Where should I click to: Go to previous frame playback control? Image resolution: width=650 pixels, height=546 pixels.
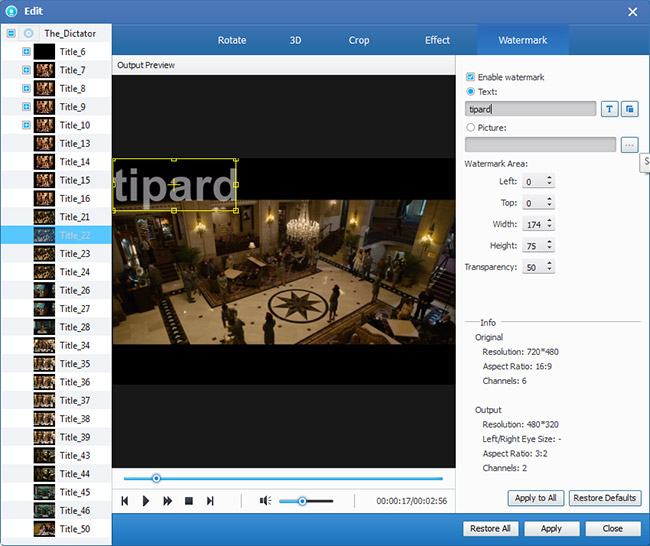124,501
